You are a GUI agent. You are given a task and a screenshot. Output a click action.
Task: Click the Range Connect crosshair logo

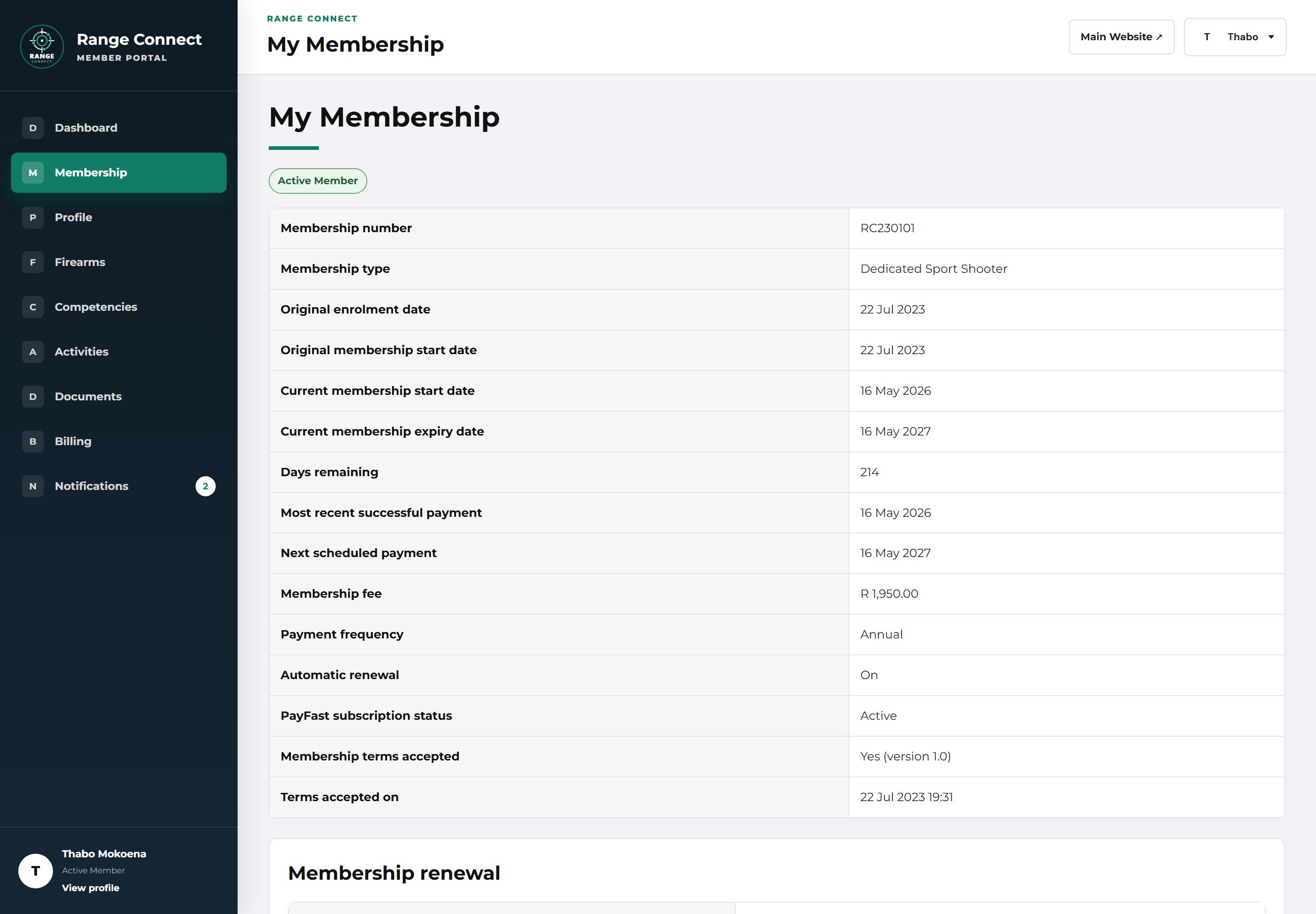42,47
